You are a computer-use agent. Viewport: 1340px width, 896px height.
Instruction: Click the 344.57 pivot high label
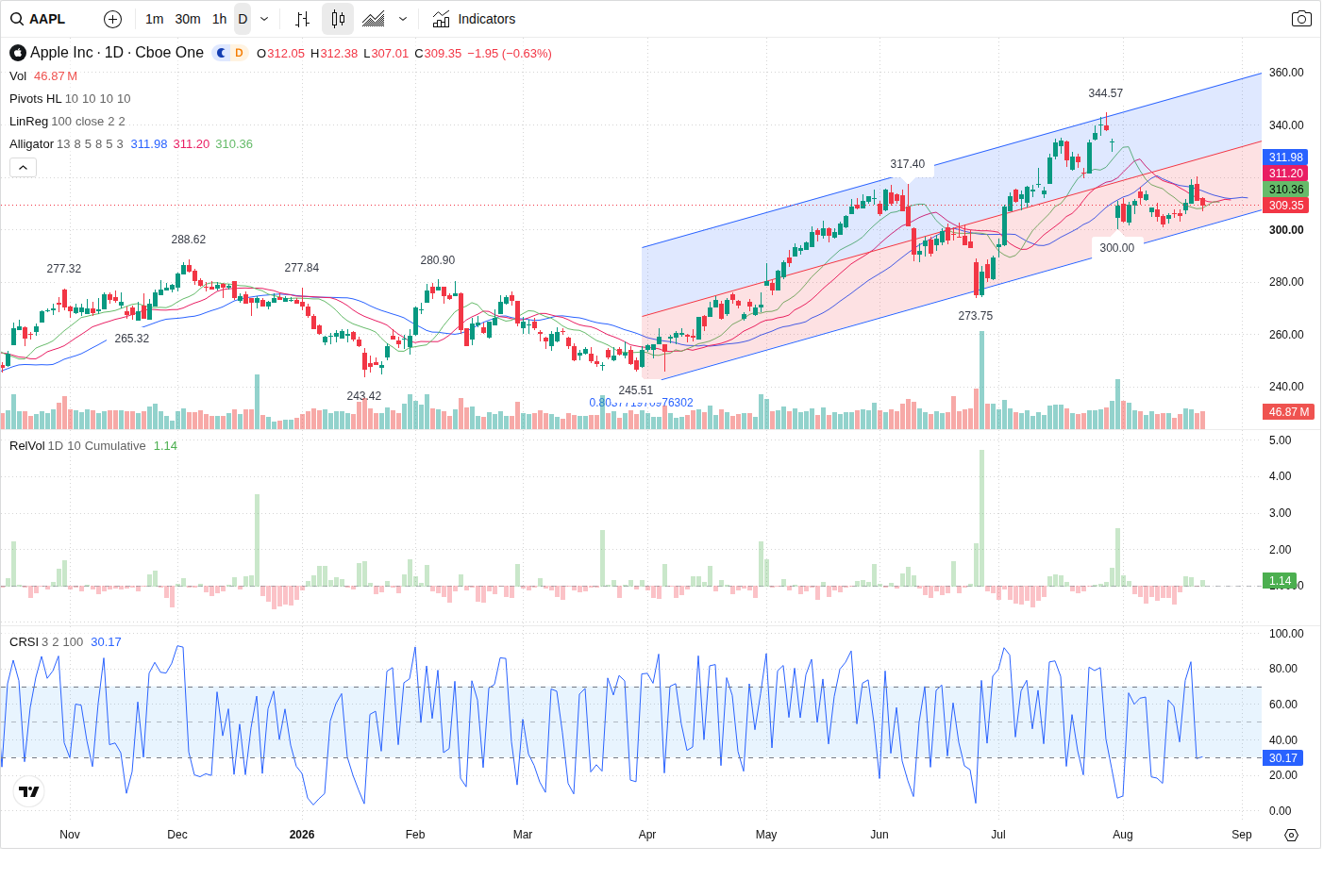point(1105,93)
